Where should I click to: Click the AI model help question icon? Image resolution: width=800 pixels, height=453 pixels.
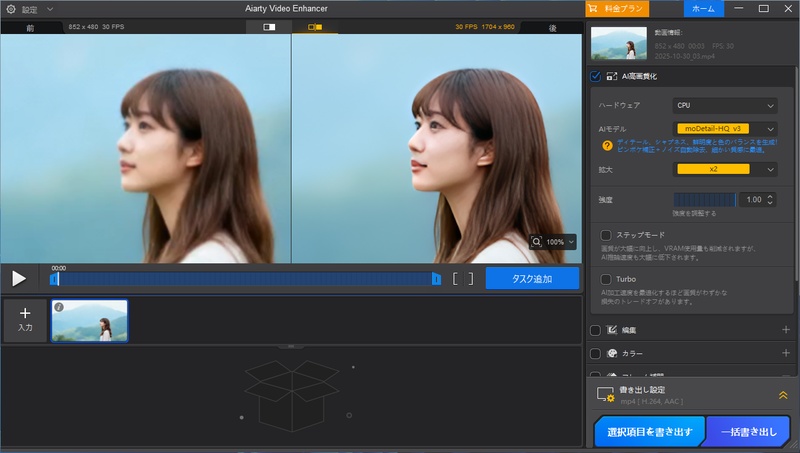tap(607, 146)
